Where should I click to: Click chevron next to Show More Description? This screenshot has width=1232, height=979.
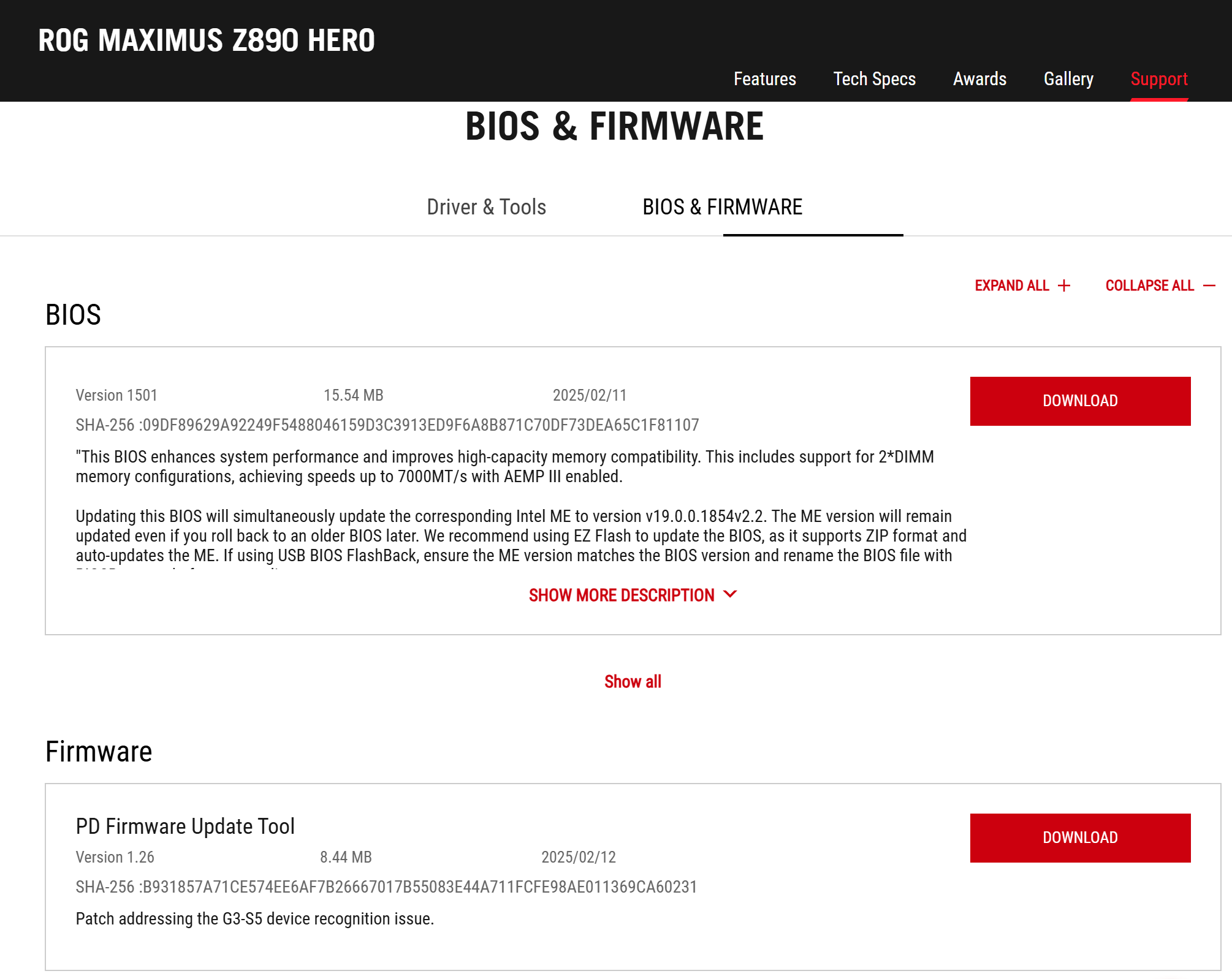730,594
